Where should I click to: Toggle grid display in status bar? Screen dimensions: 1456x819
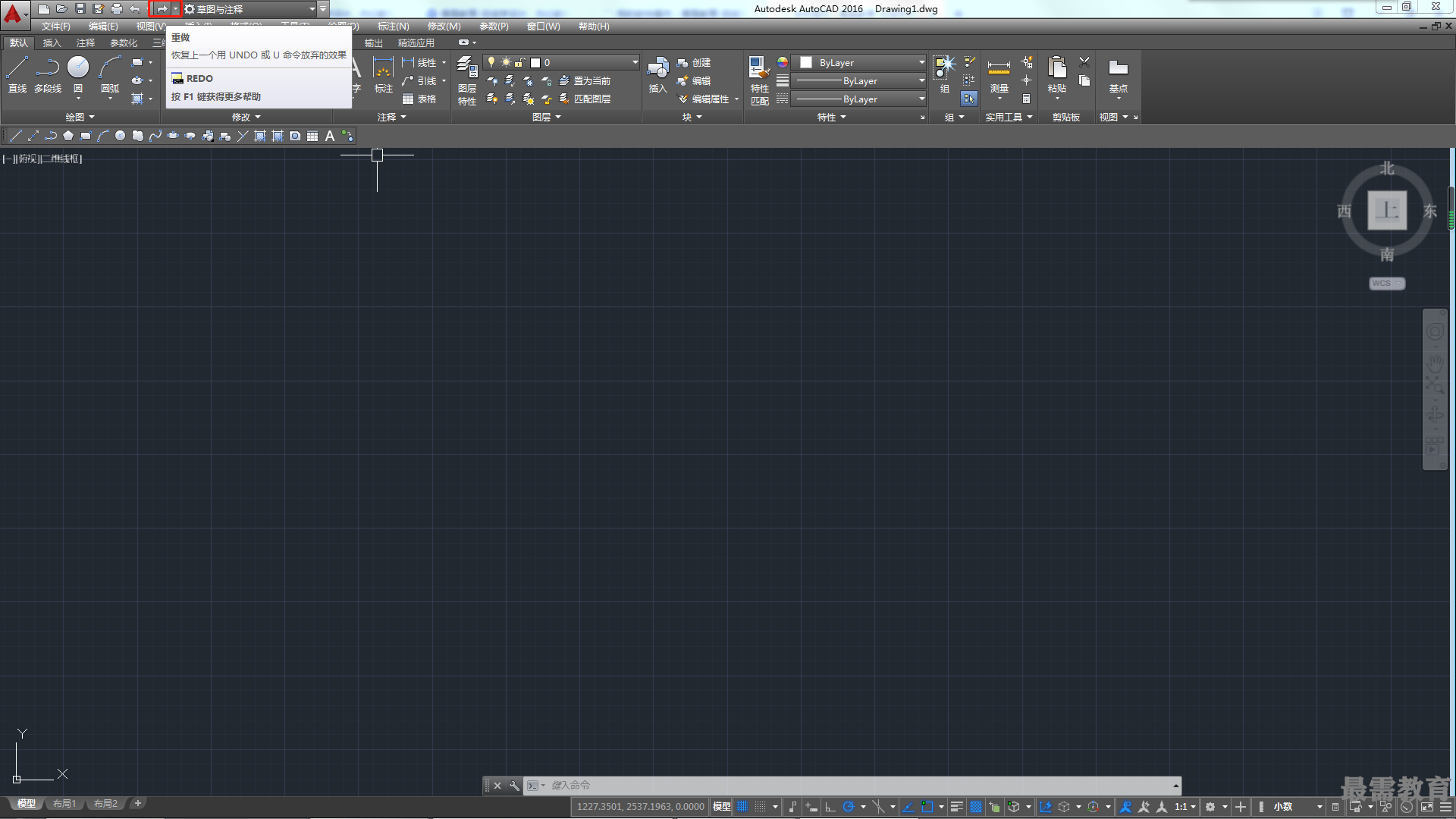coord(742,807)
